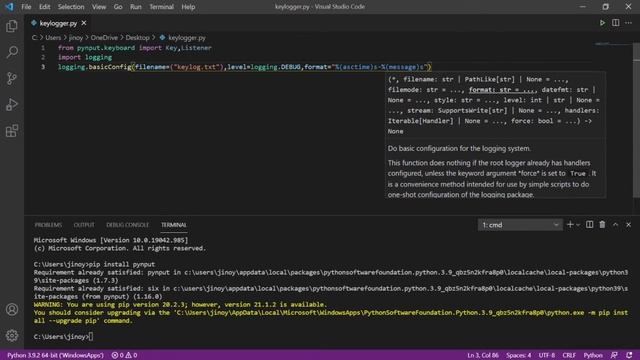The height and width of the screenshot is (360, 640).
Task: Open errors and warnings count in status bar
Action: pos(125,356)
